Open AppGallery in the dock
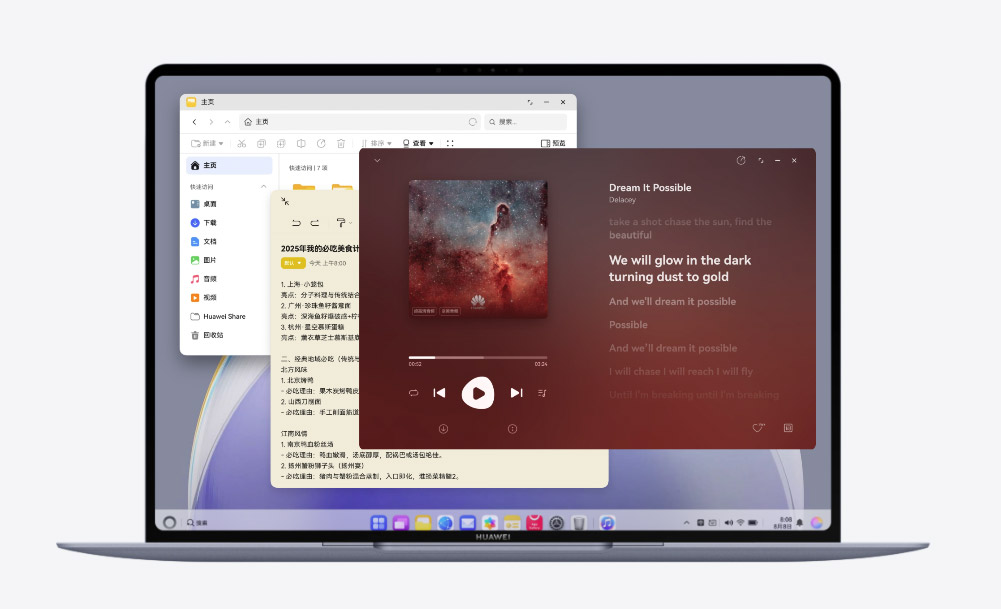 coord(534,523)
